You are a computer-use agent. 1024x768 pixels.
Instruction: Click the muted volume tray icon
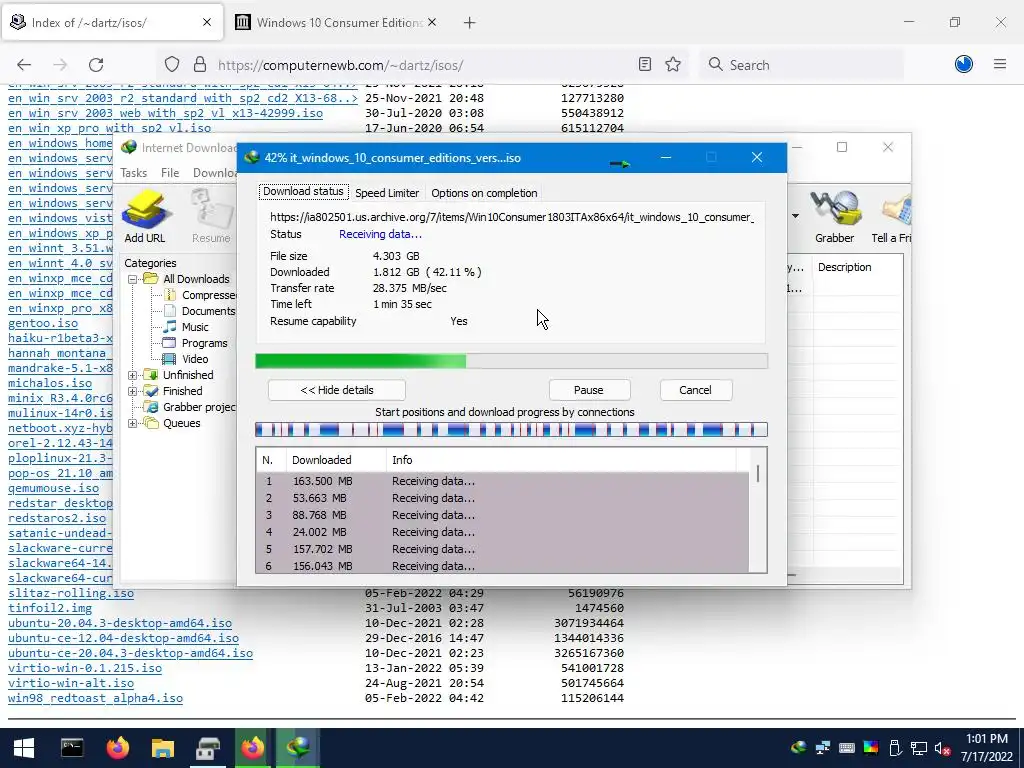point(942,748)
